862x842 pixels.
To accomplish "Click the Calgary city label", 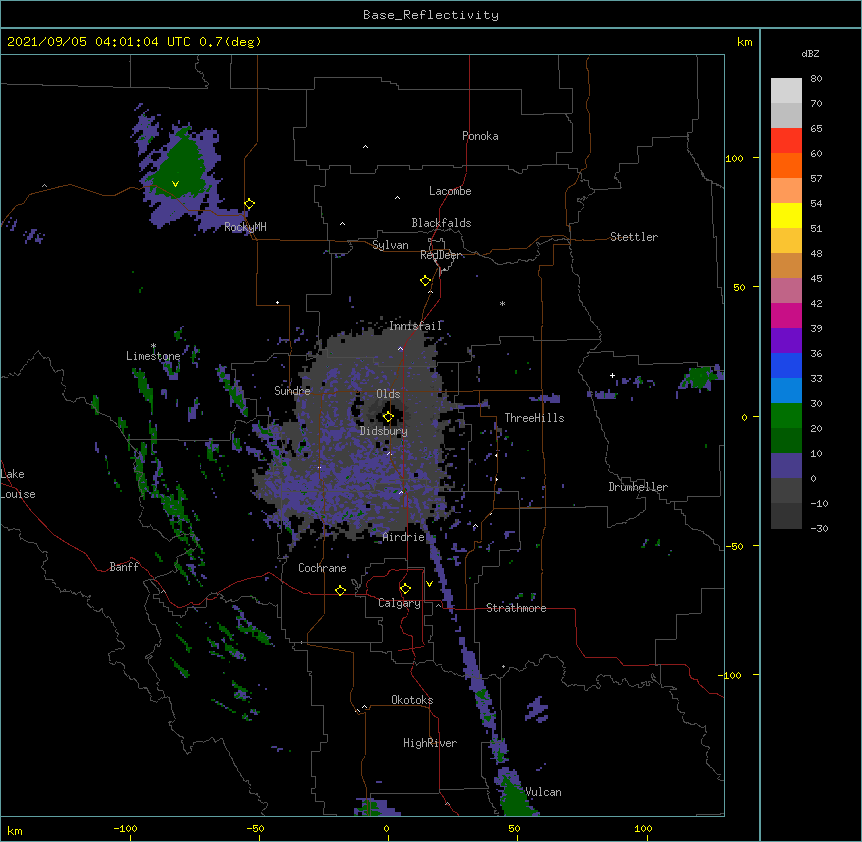I will 399,603.
